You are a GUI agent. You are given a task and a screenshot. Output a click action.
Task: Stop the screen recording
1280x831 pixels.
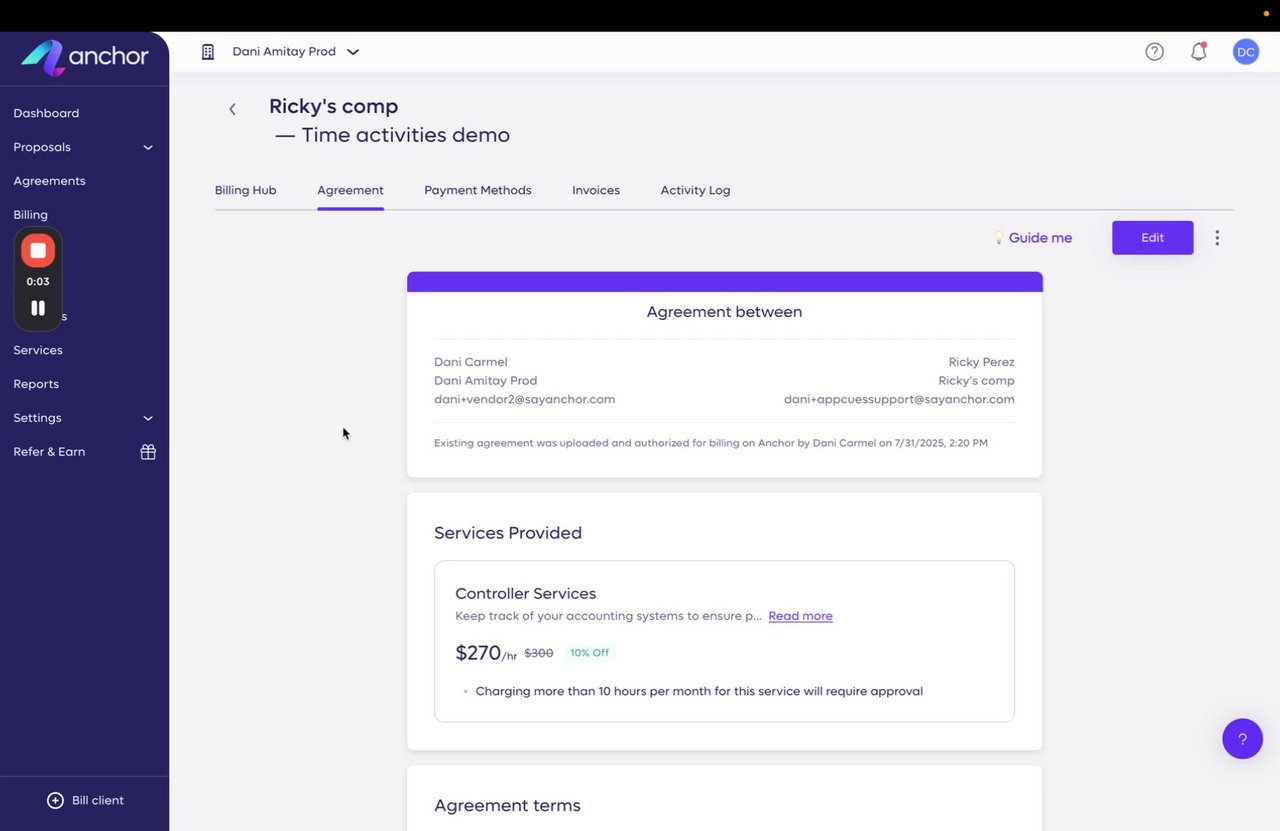pyautogui.click(x=38, y=250)
